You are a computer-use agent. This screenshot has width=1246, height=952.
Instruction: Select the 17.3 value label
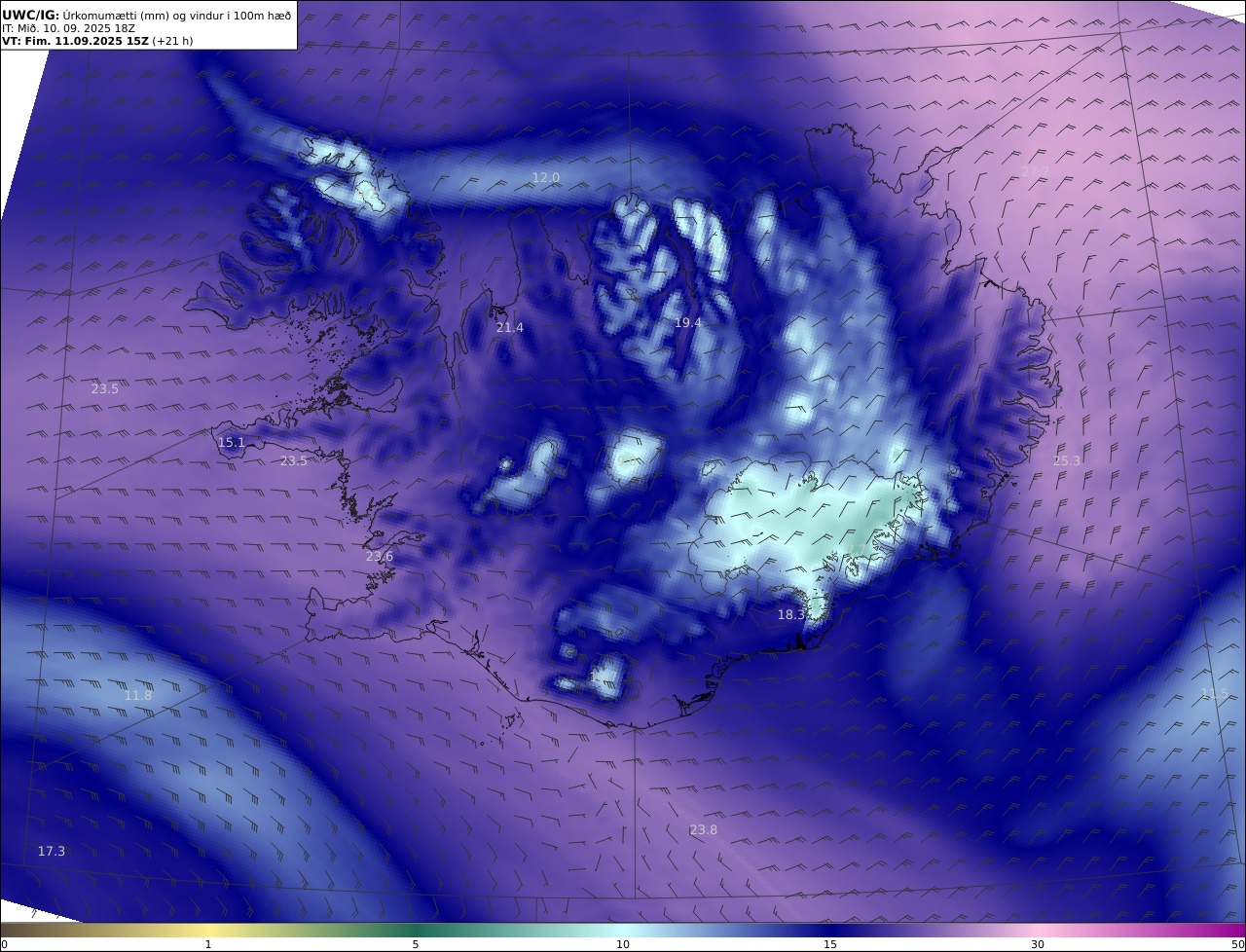52,851
